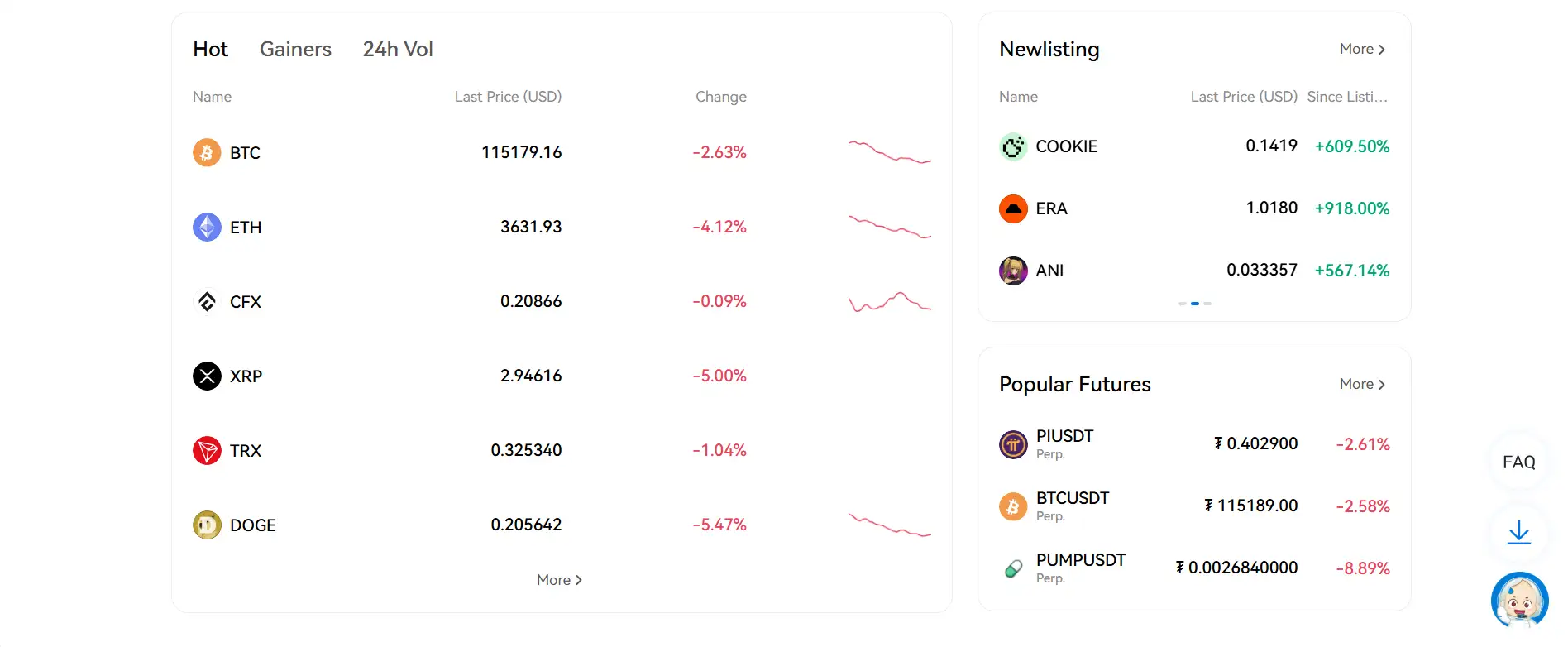Screen dimensions: 1568x647
Task: Click the BTC coin icon
Action: [207, 152]
